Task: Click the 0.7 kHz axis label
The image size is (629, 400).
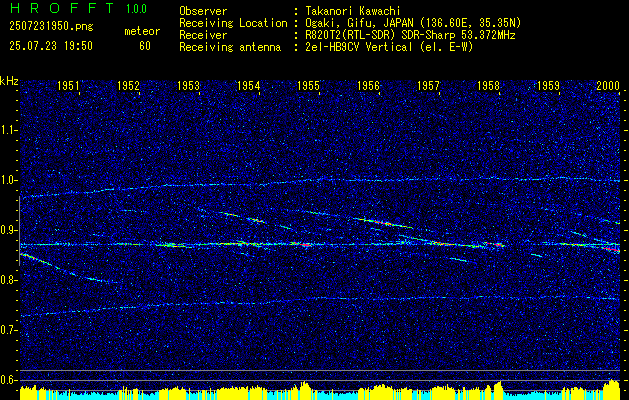Action: tap(8, 330)
